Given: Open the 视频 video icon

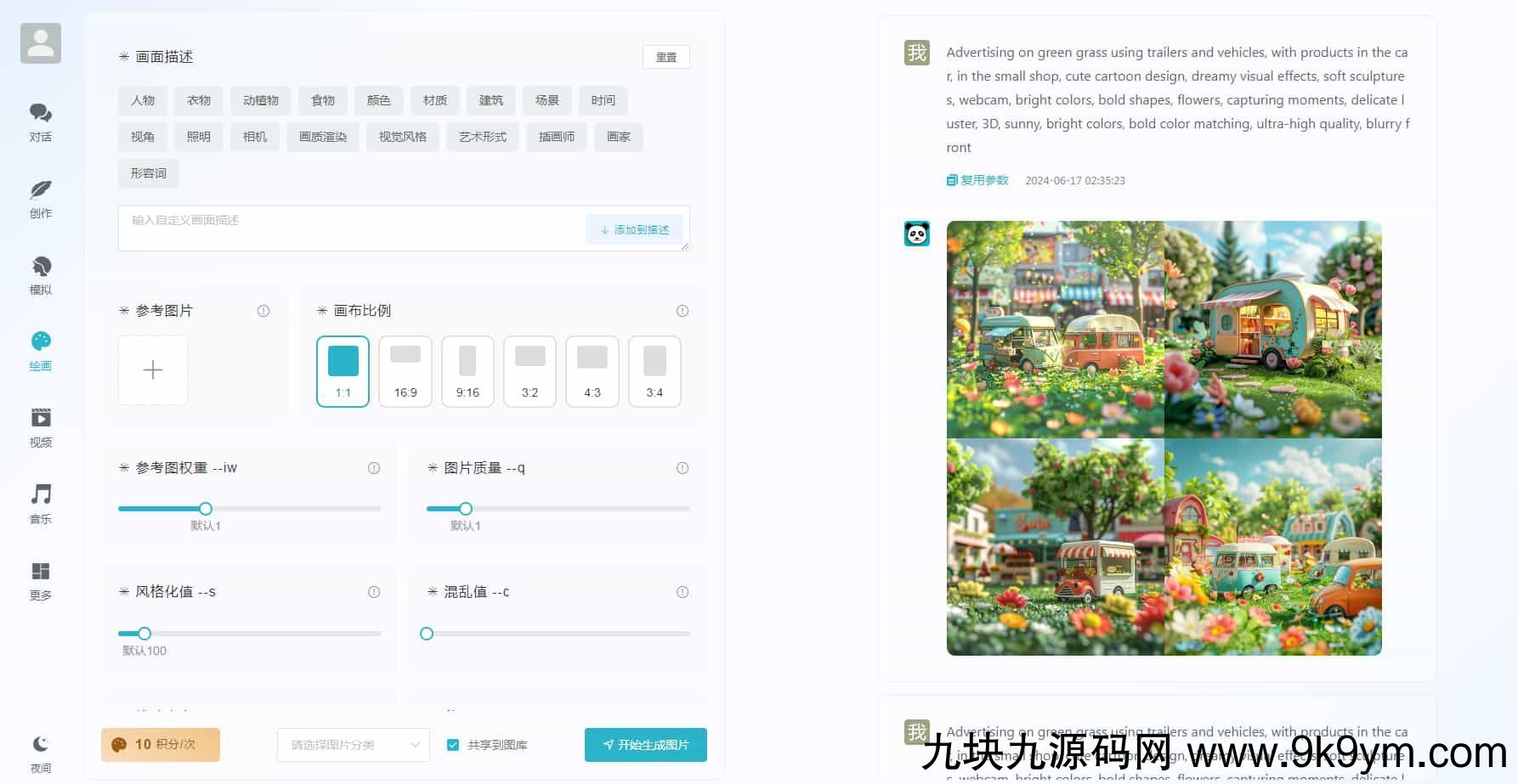Looking at the screenshot, I should click(x=40, y=419).
